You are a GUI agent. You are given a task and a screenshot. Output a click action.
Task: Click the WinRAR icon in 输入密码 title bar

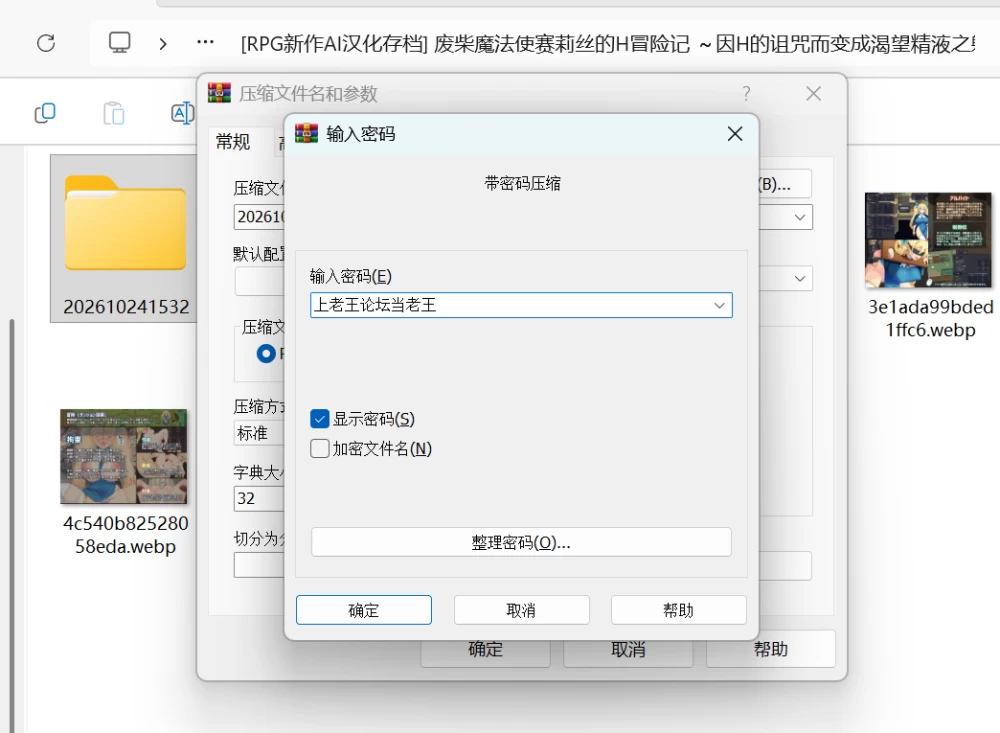(x=306, y=133)
